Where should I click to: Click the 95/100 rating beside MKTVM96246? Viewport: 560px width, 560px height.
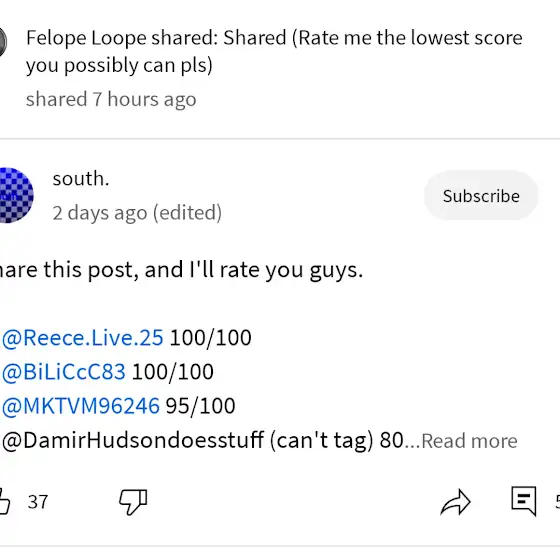[200, 406]
